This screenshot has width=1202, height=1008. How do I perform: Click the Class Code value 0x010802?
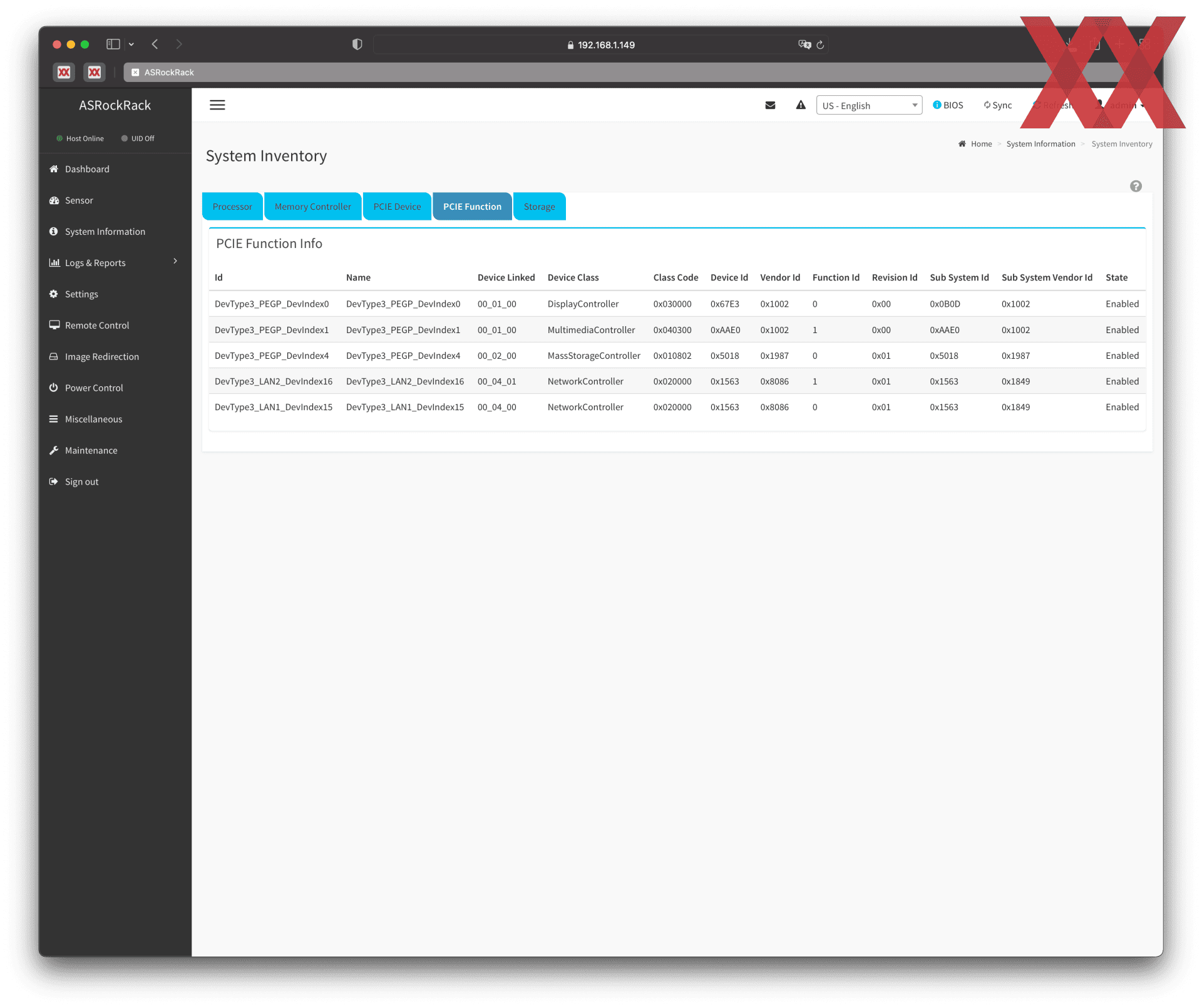[672, 356]
